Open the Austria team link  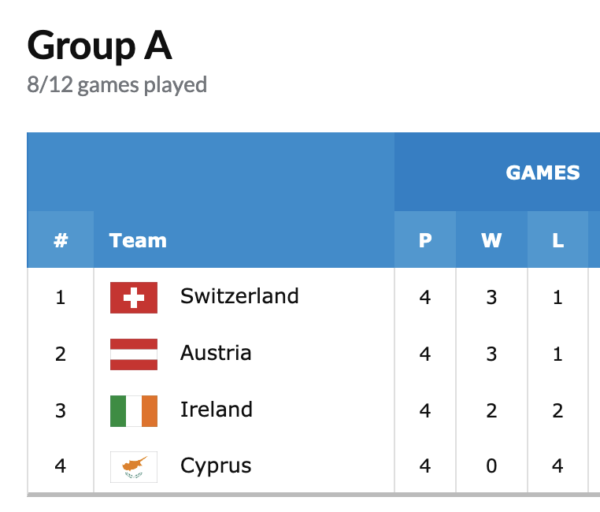pyautogui.click(x=216, y=353)
